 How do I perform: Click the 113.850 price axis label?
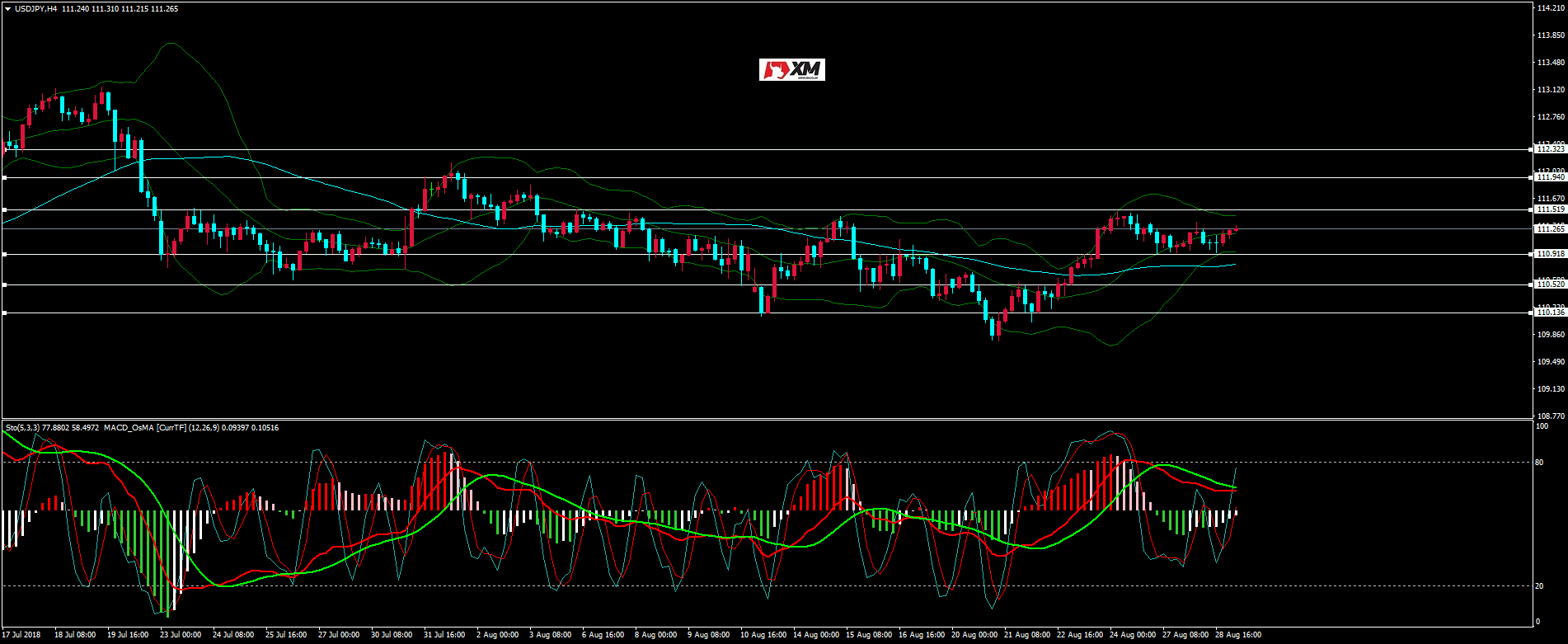[x=1552, y=35]
